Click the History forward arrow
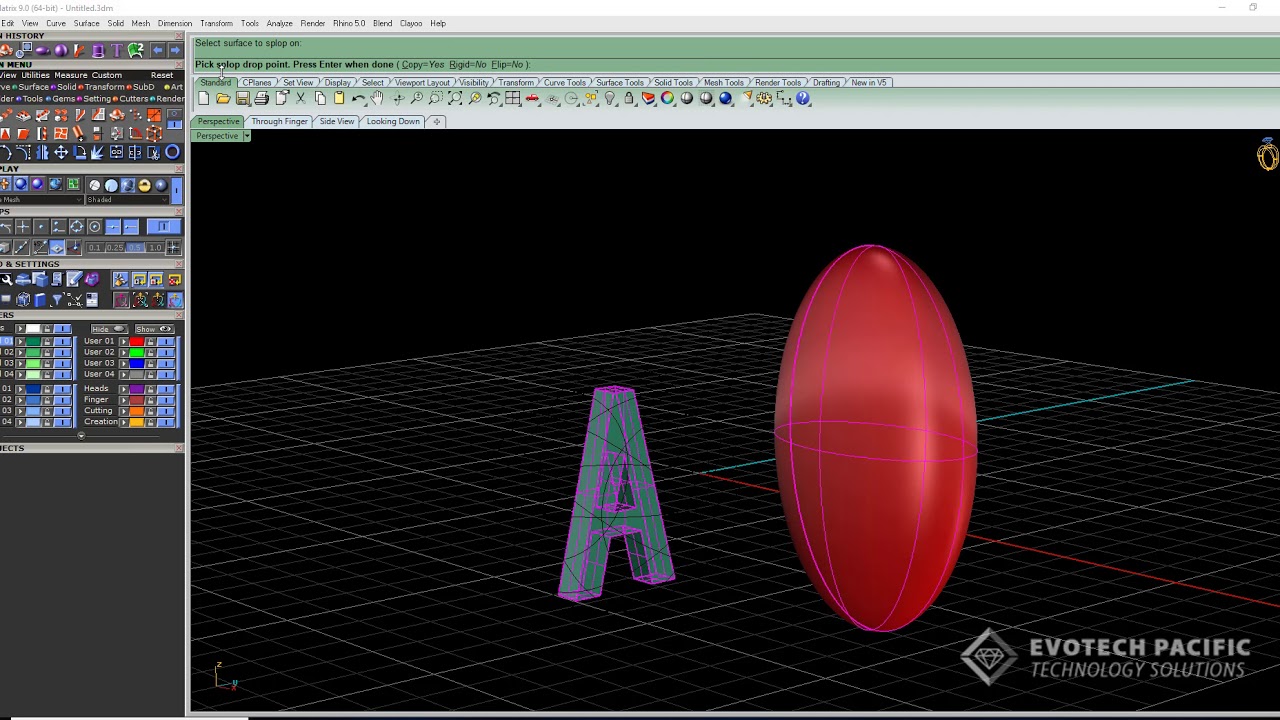The width and height of the screenshot is (1280, 720). pyautogui.click(x=175, y=50)
